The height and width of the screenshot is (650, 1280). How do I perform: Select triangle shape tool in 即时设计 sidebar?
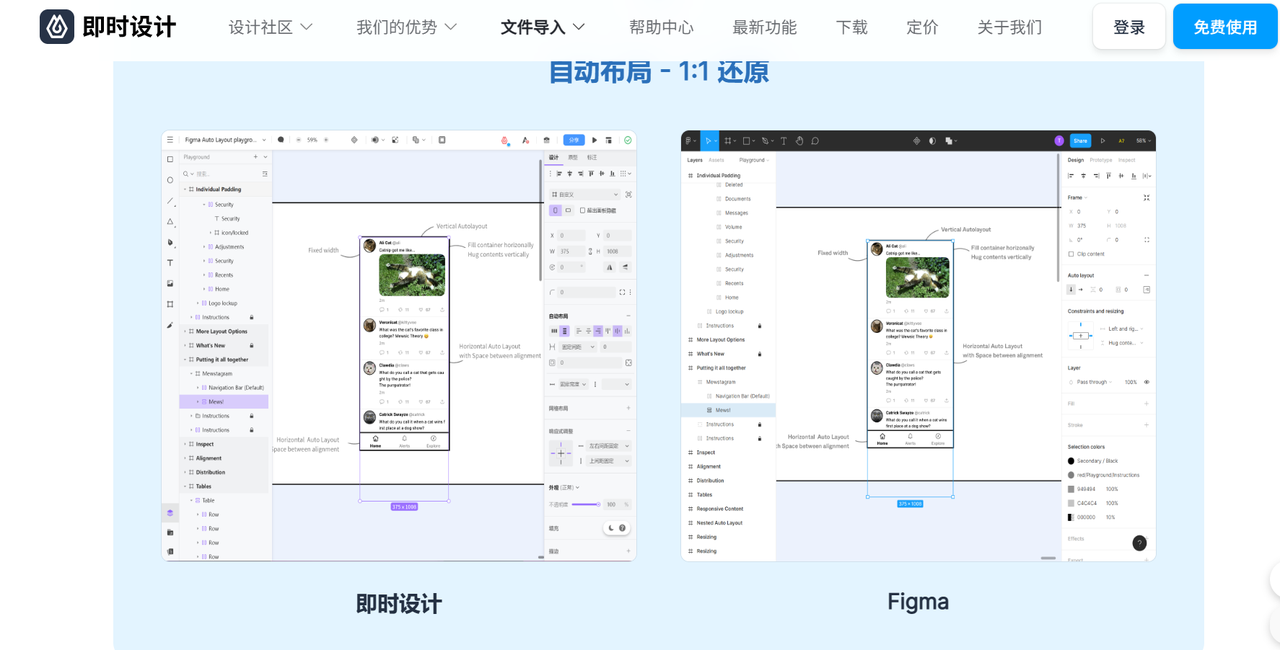coord(170,221)
